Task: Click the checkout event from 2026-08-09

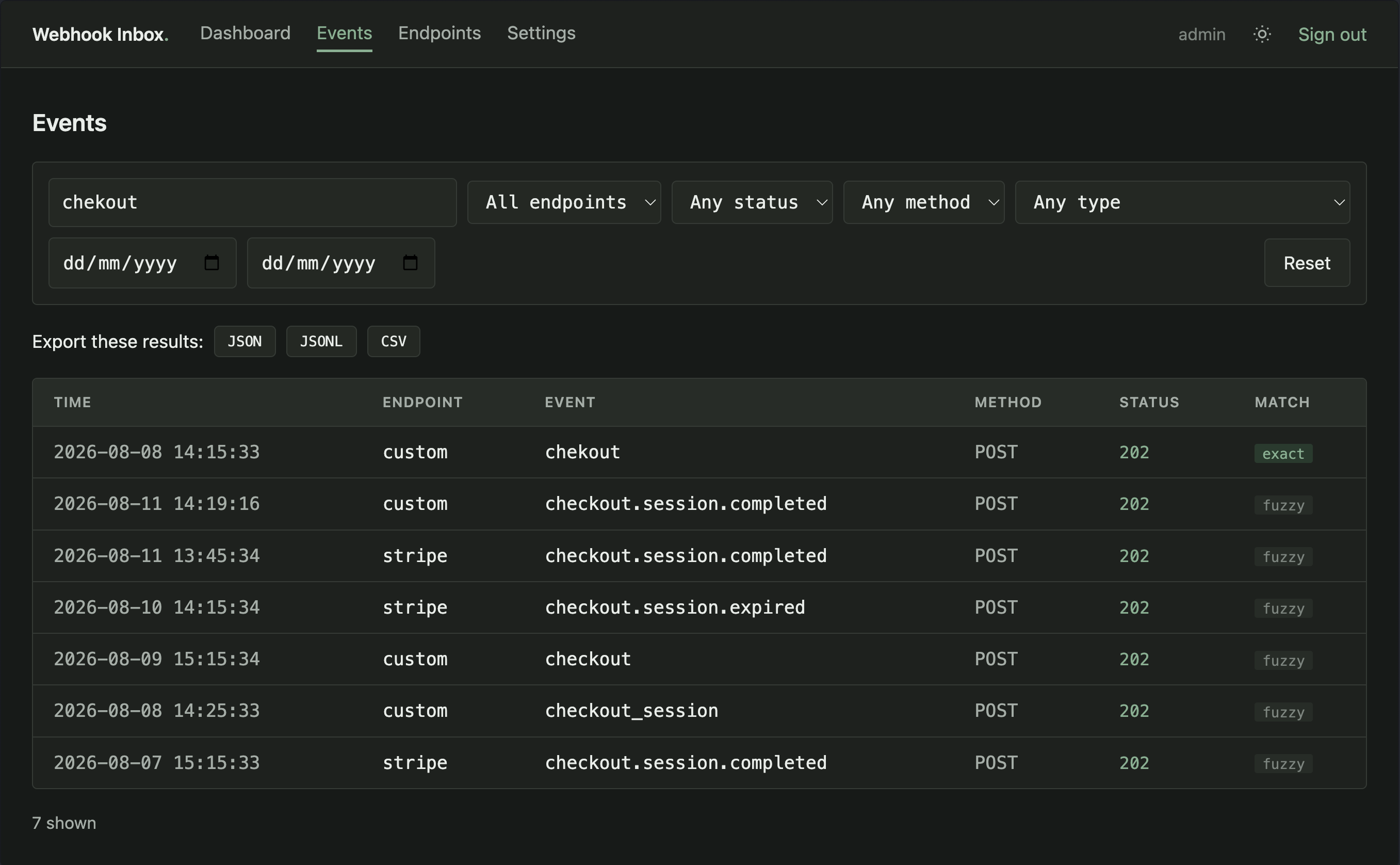Action: (699, 659)
